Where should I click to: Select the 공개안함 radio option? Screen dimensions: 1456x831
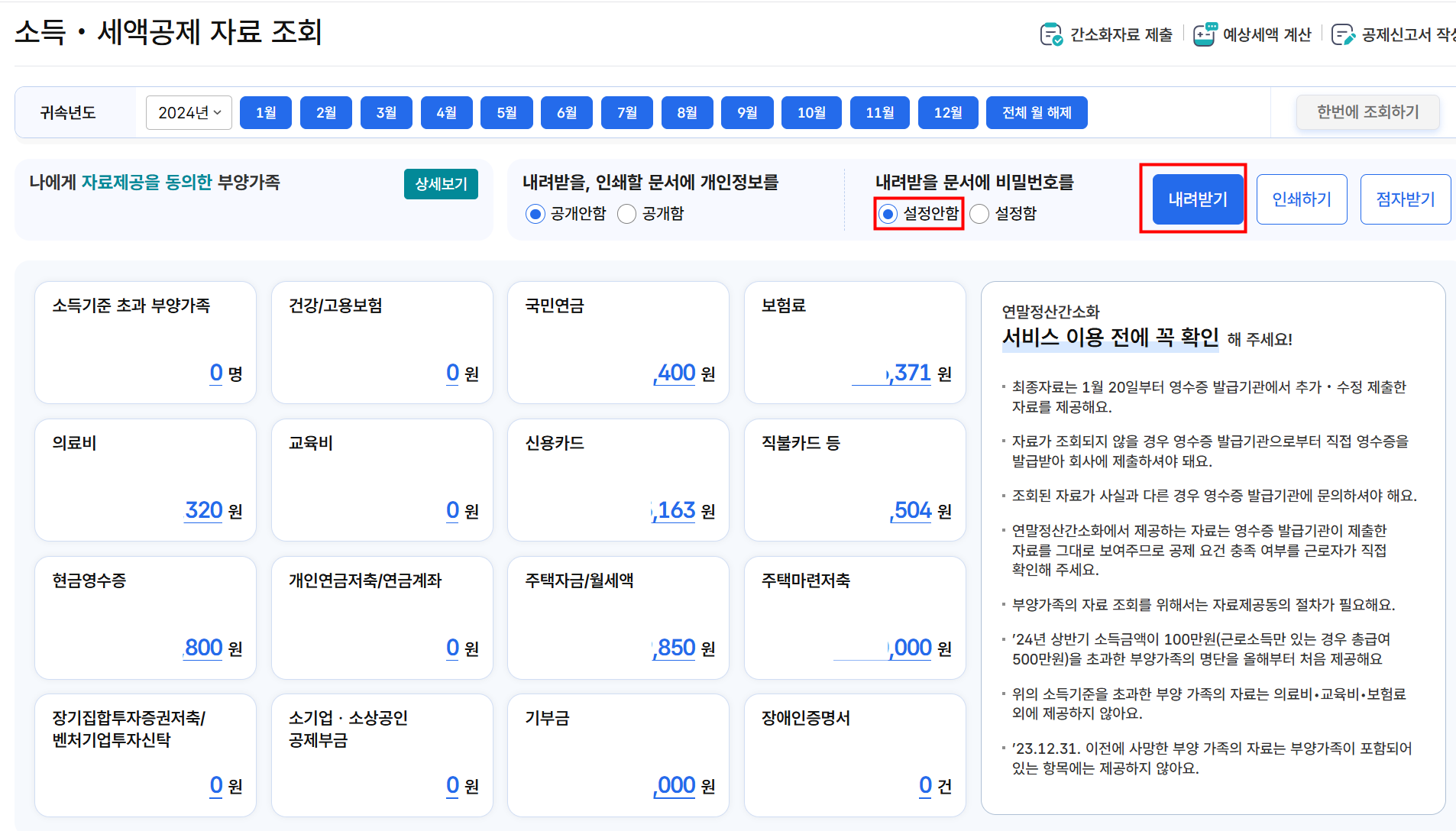535,214
